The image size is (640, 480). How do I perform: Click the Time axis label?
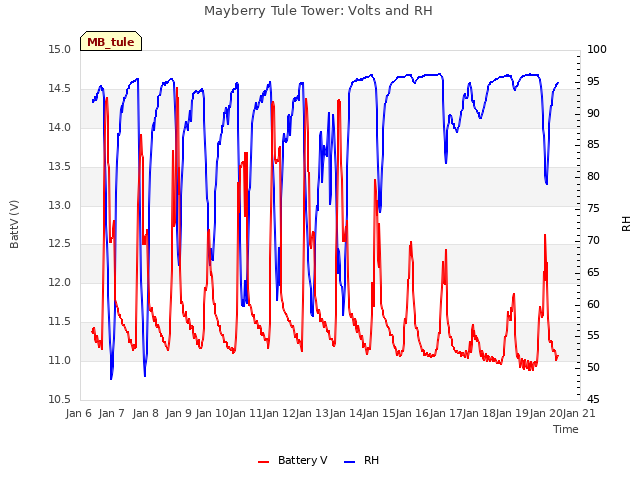point(566,429)
